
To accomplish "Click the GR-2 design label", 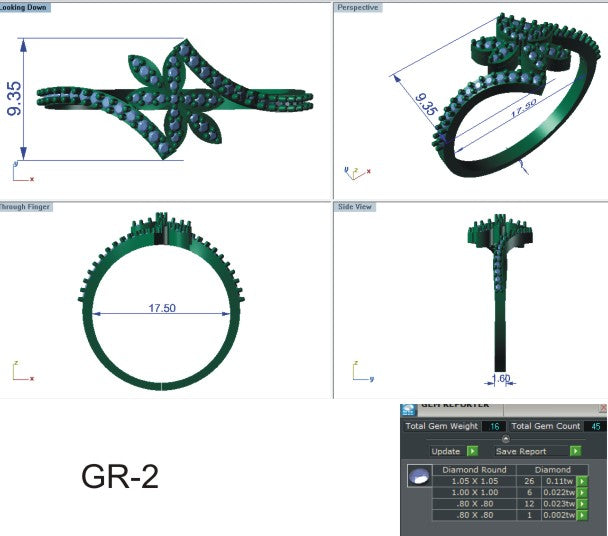I will pyautogui.click(x=120, y=477).
